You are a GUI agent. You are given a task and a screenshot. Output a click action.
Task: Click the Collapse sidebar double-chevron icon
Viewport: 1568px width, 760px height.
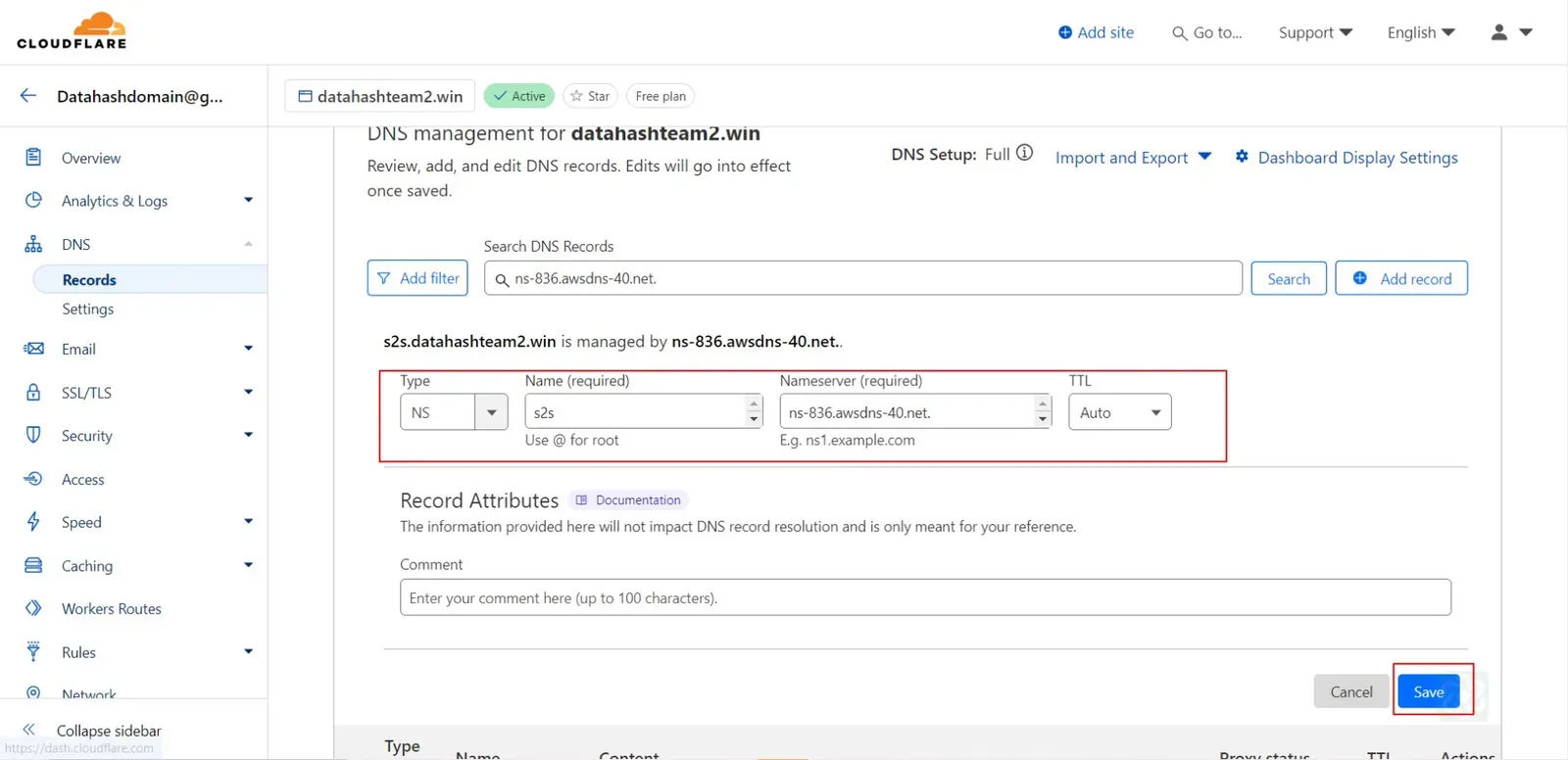(29, 730)
